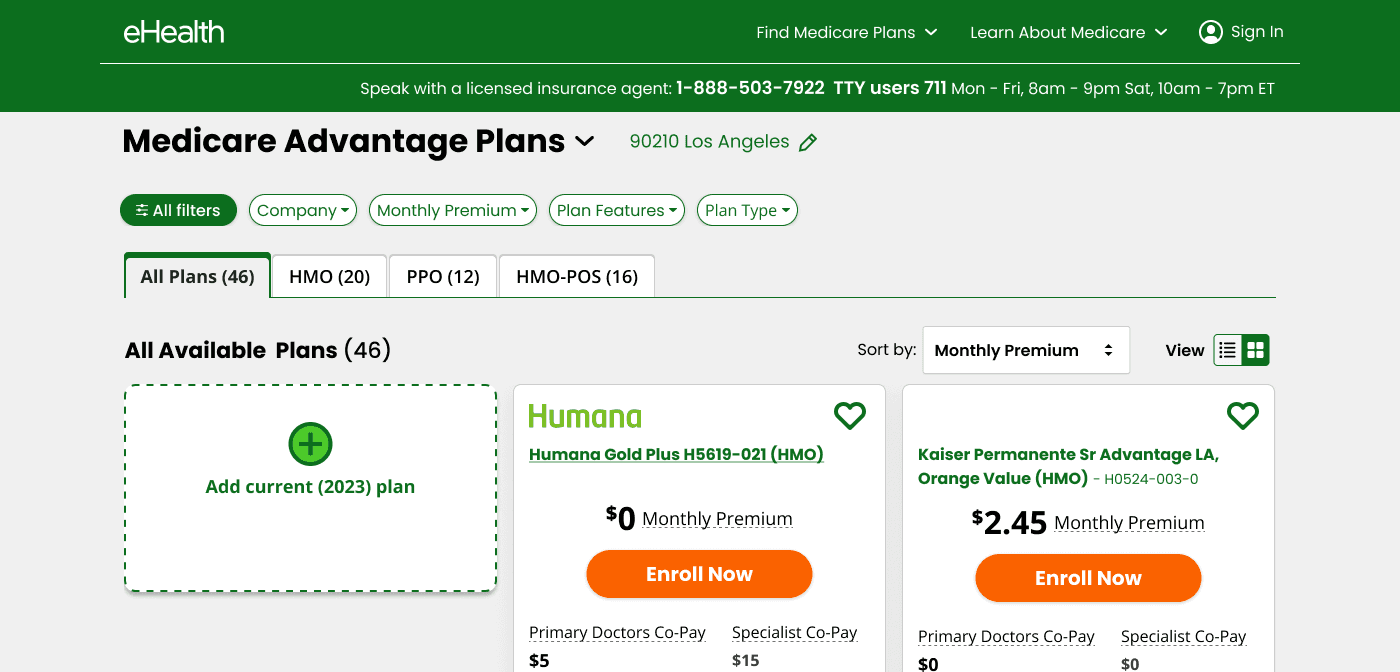Open the Company filter dropdown
The width and height of the screenshot is (1400, 672).
pos(303,210)
